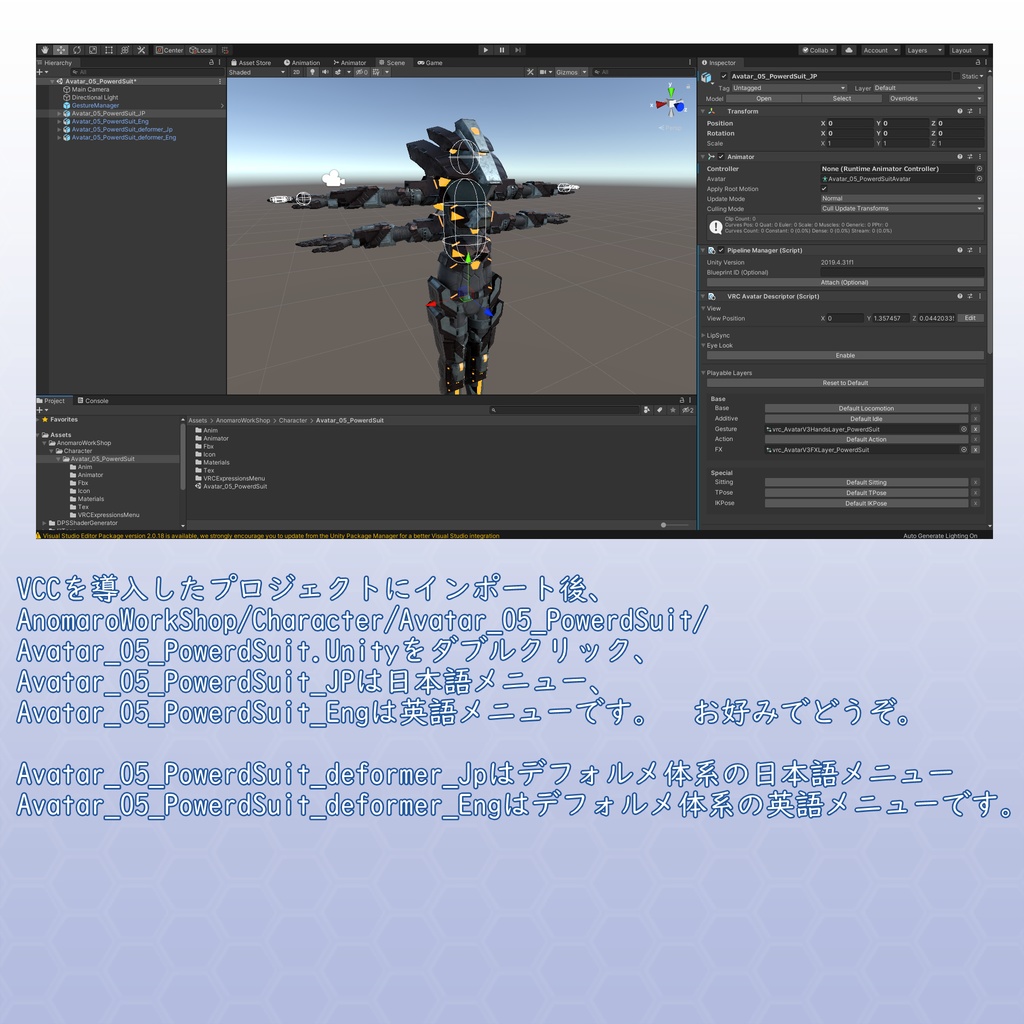
Task: Select the Scale tool in the toolbar
Action: point(93,49)
